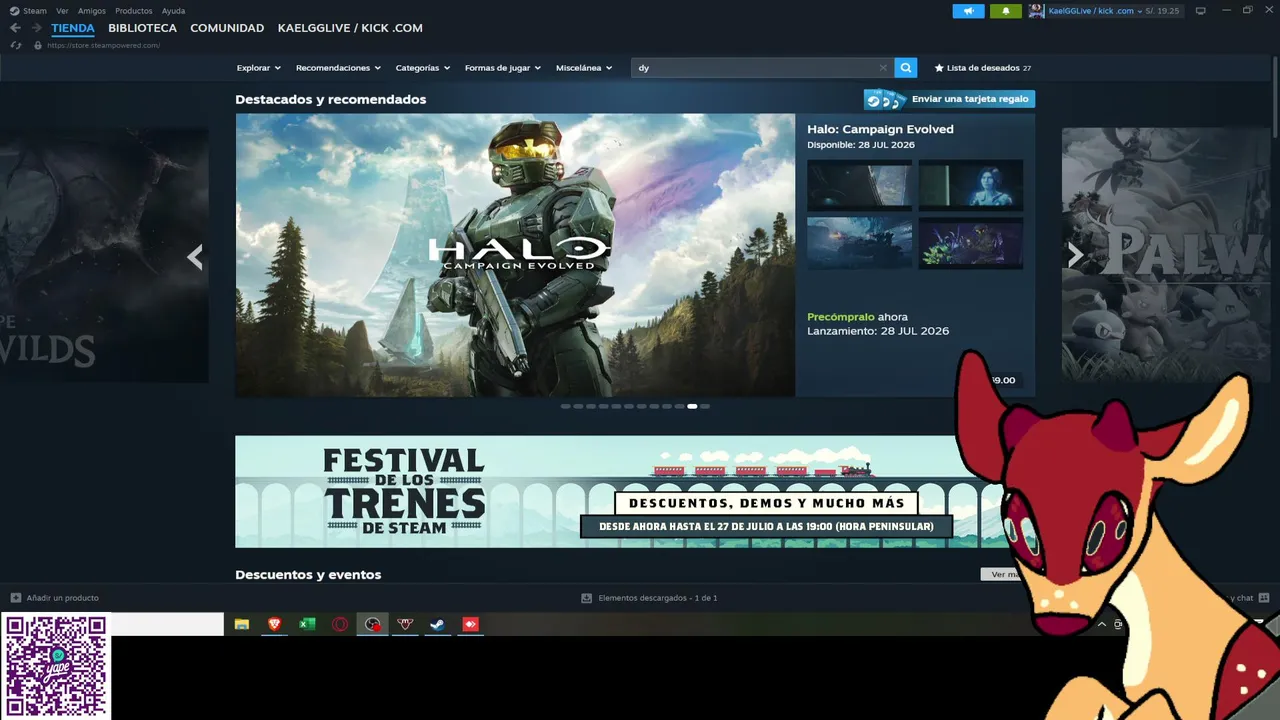Click the Halo Campaign Evolved main capsule image

(x=515, y=255)
